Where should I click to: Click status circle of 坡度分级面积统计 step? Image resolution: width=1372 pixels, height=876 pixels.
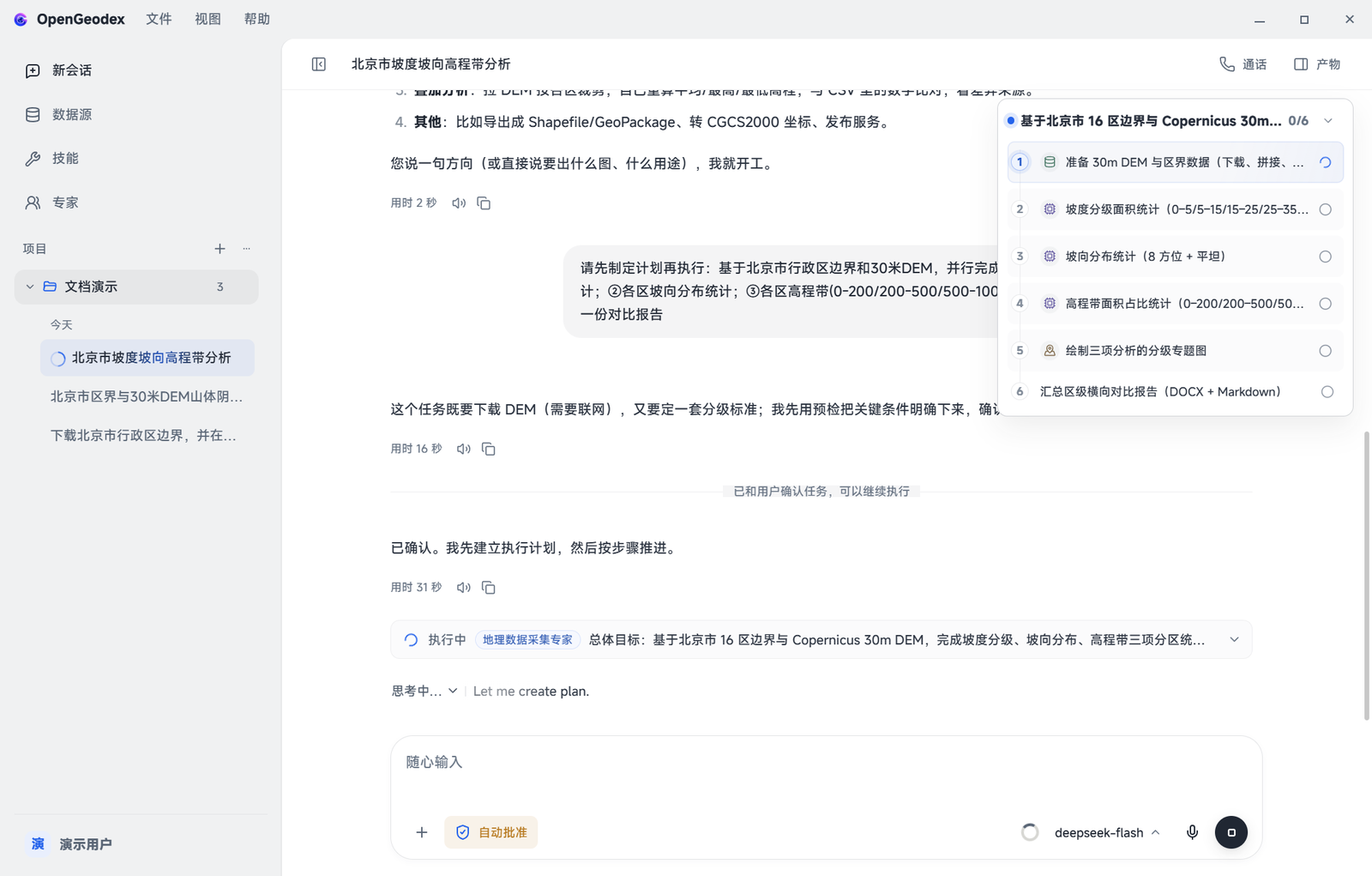(1326, 209)
